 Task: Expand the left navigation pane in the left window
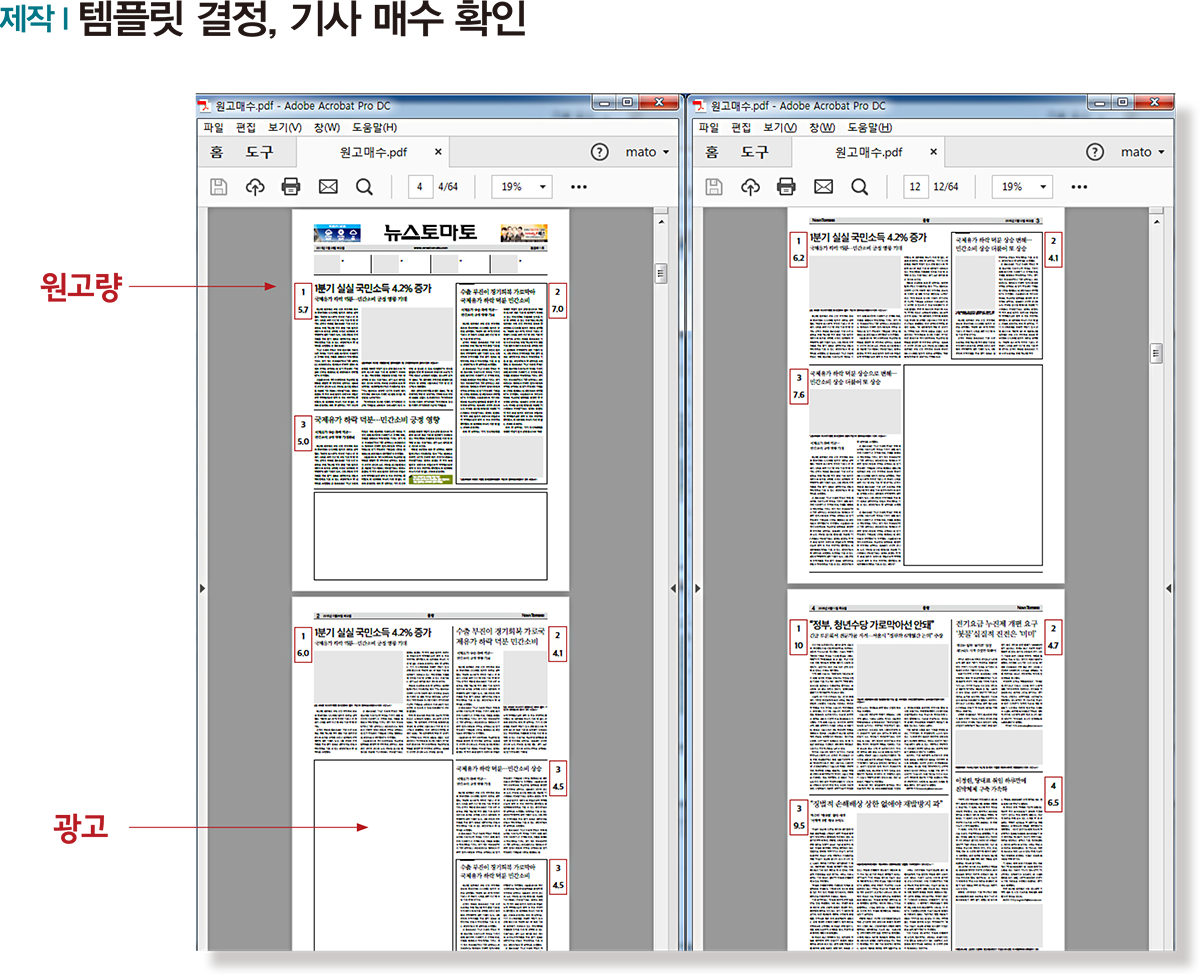click(202, 588)
